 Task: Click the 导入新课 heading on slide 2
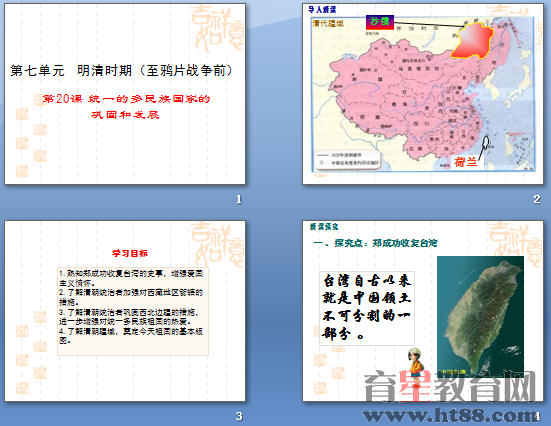point(322,9)
